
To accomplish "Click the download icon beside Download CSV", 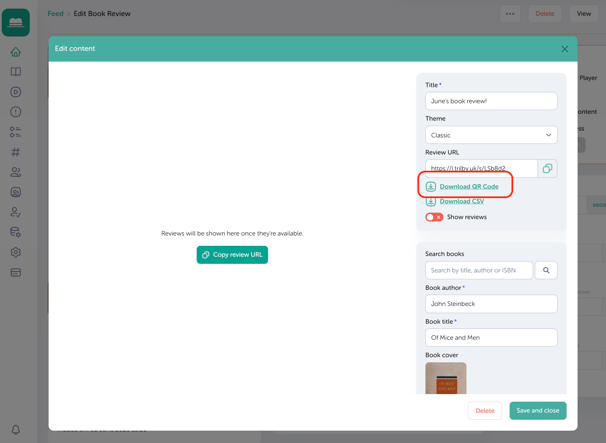I will [431, 201].
